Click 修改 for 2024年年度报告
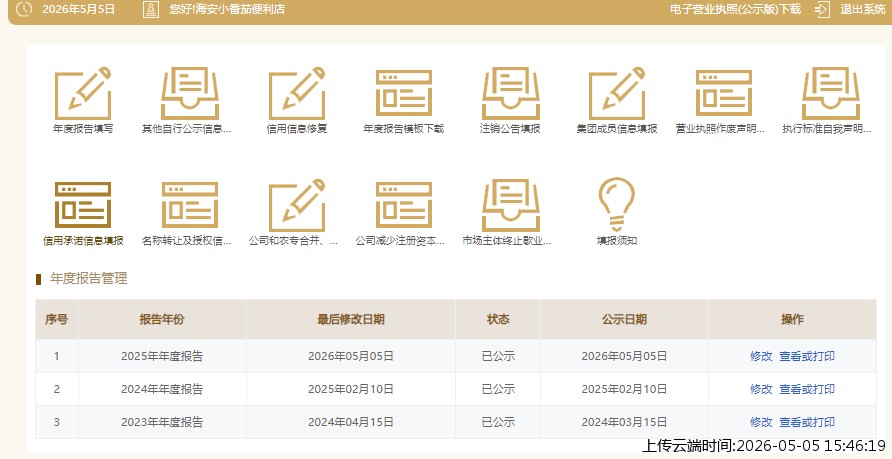Screen dimensions: 892x459 [761, 389]
